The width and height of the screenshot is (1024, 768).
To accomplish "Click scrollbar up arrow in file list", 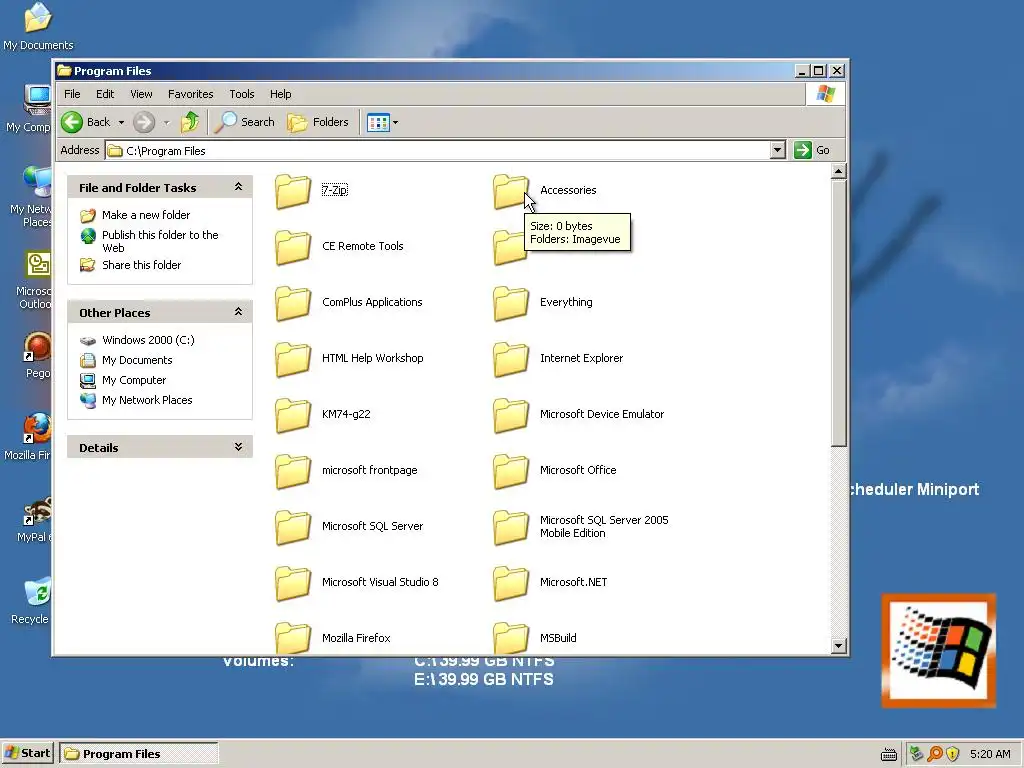I will point(839,172).
